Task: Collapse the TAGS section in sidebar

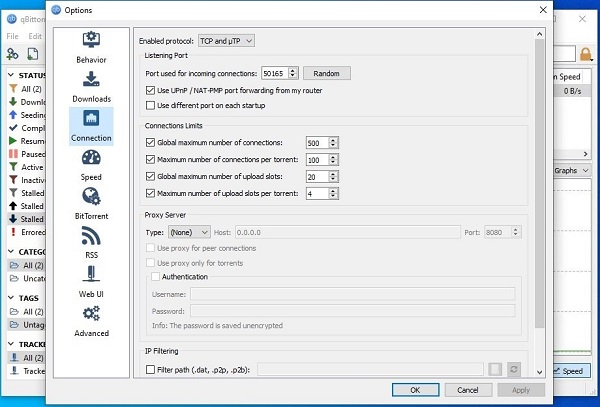Action: coord(11,298)
